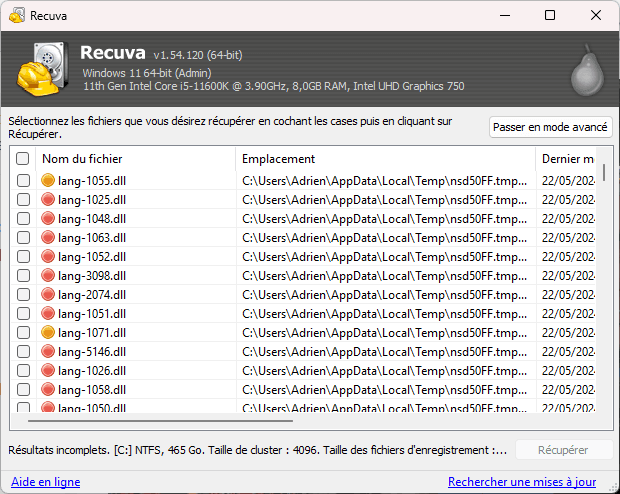Select the file name lang-1063.dll
This screenshot has width=620, height=494.
point(92,238)
